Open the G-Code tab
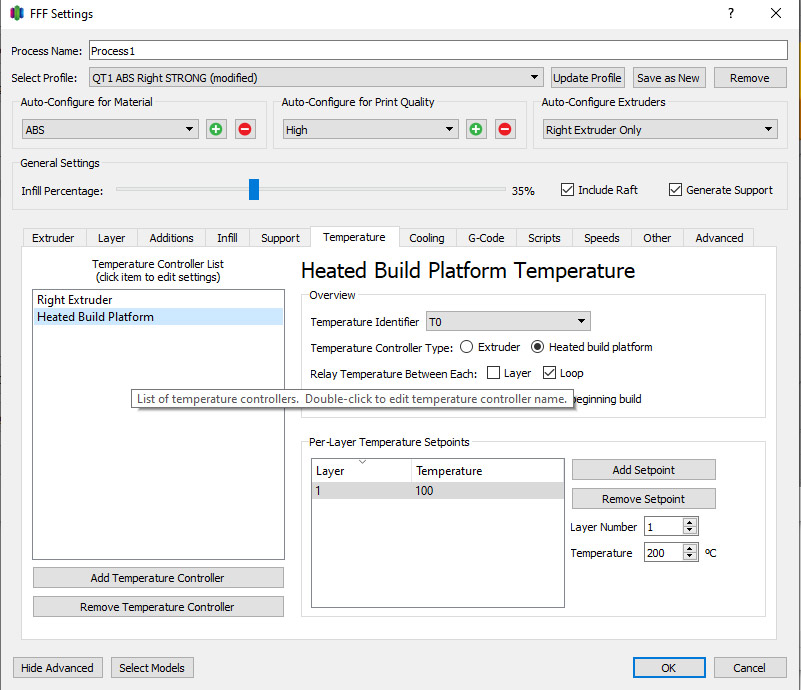Image resolution: width=801 pixels, height=690 pixels. pos(486,238)
